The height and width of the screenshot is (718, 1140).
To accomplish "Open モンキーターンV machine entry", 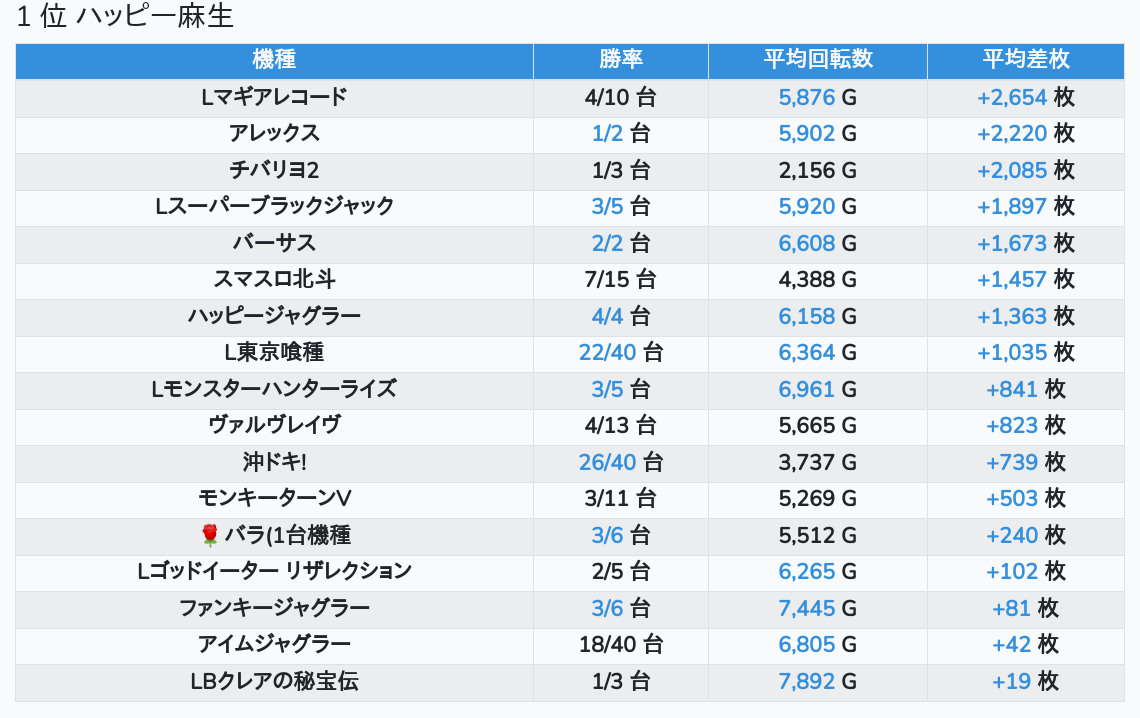I will click(x=274, y=499).
